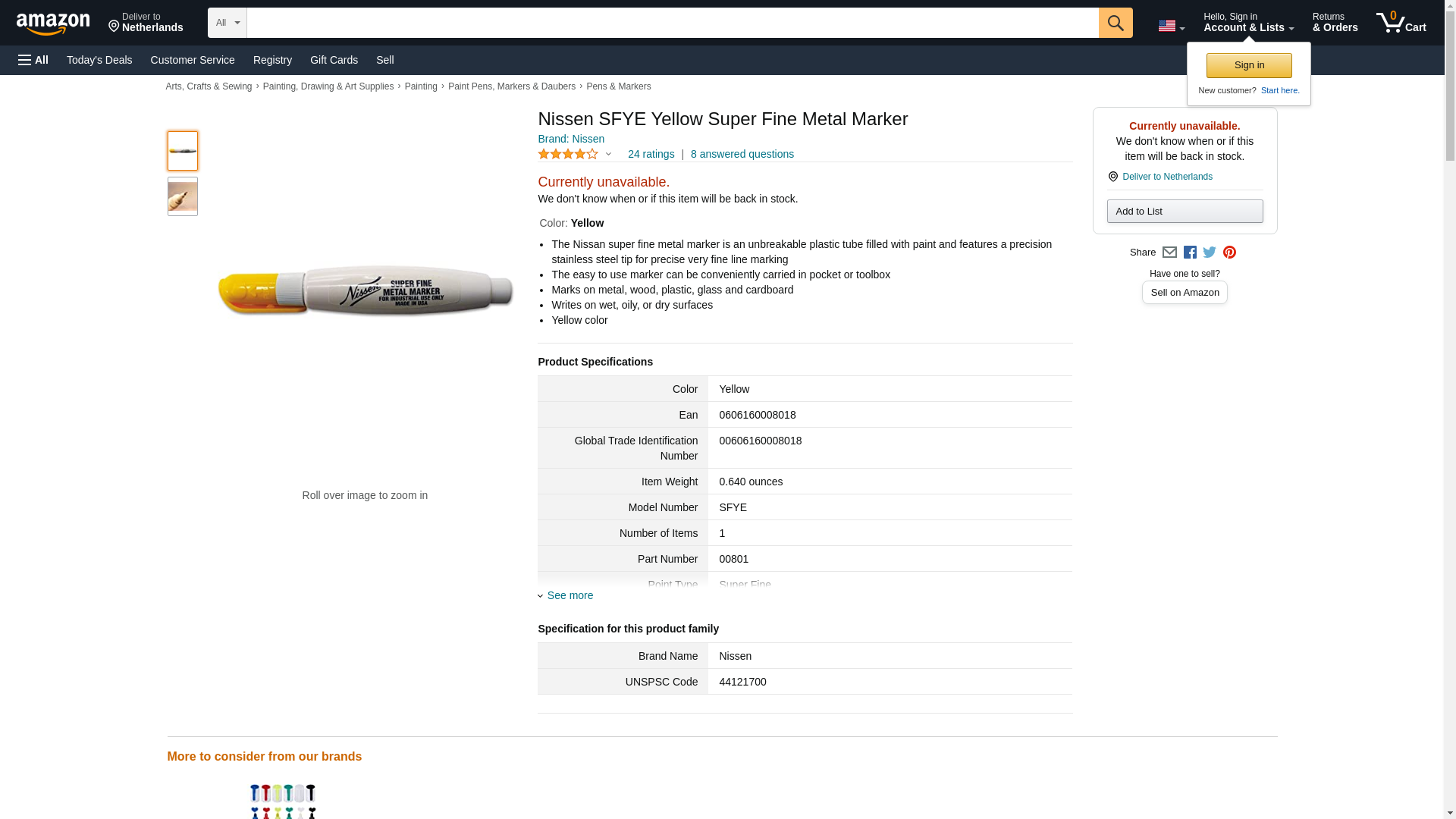Click the search magnifier button
1456x819 pixels.
tap(1115, 23)
